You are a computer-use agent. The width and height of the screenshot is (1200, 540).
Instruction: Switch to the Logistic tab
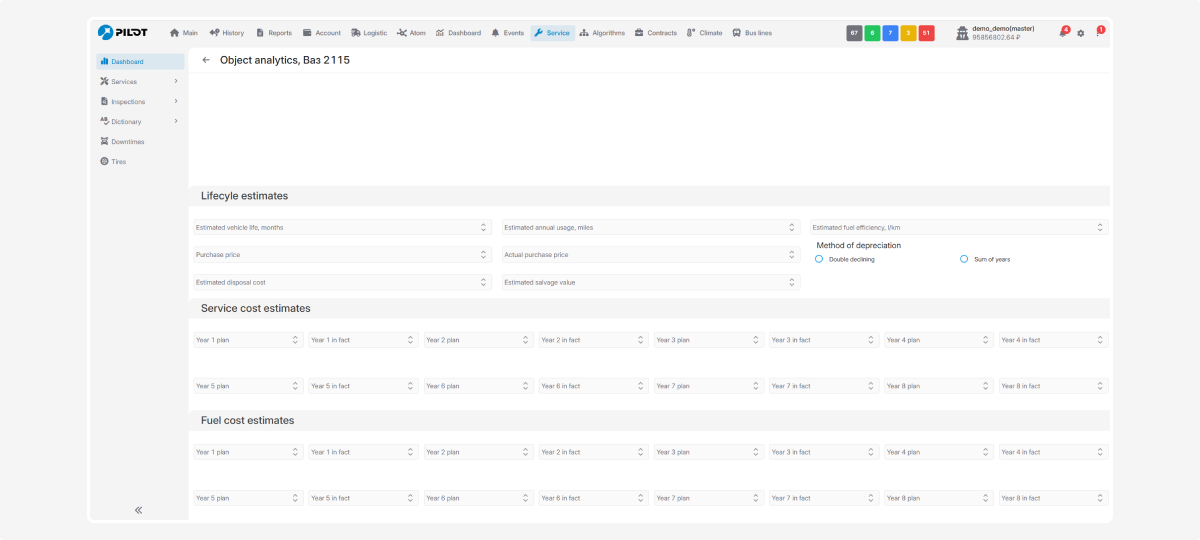pyautogui.click(x=368, y=33)
